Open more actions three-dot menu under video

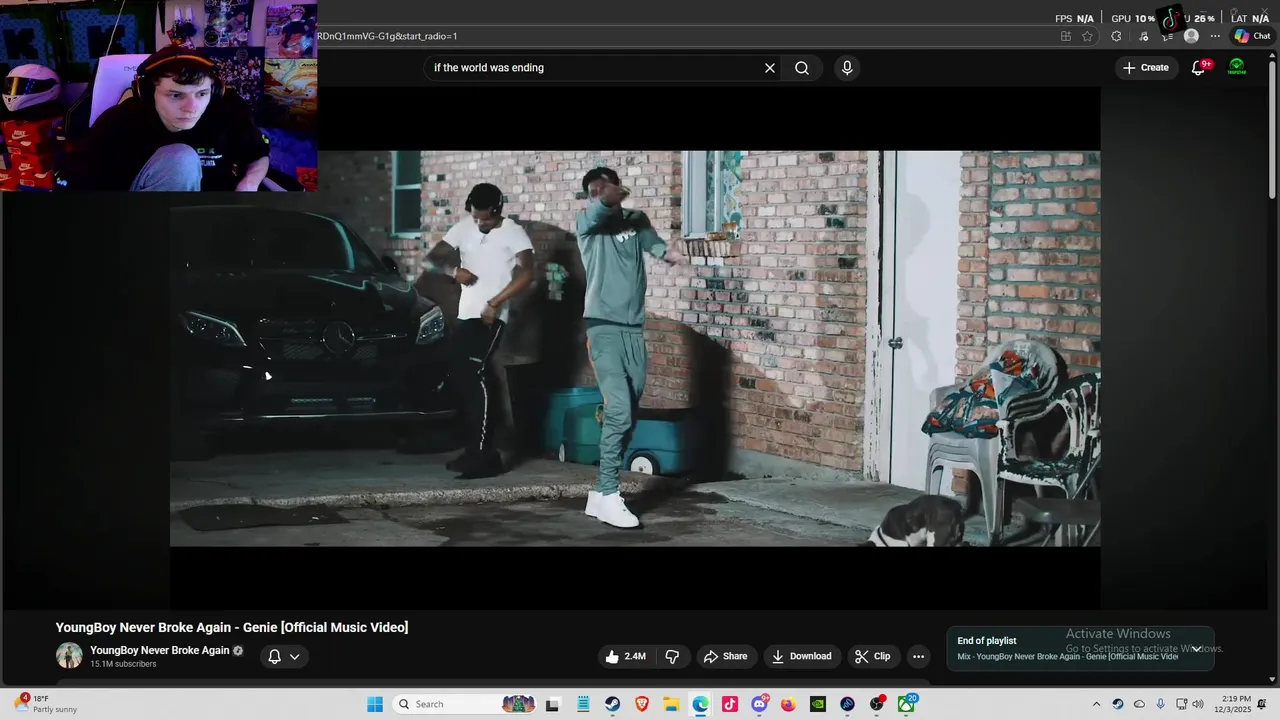point(918,656)
